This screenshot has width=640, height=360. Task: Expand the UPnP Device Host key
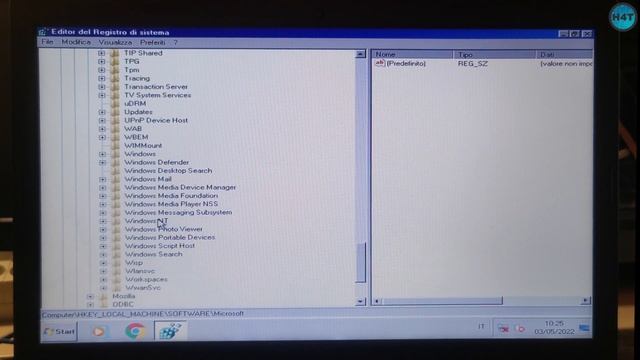coord(102,120)
